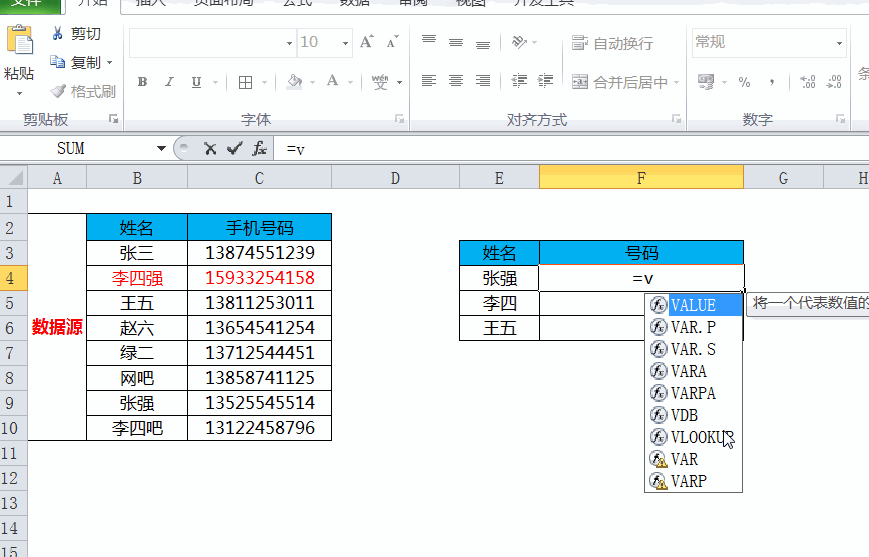Image resolution: width=869 pixels, height=557 pixels.
Task: Open the number format dropdown (常规)
Action: pos(839,43)
